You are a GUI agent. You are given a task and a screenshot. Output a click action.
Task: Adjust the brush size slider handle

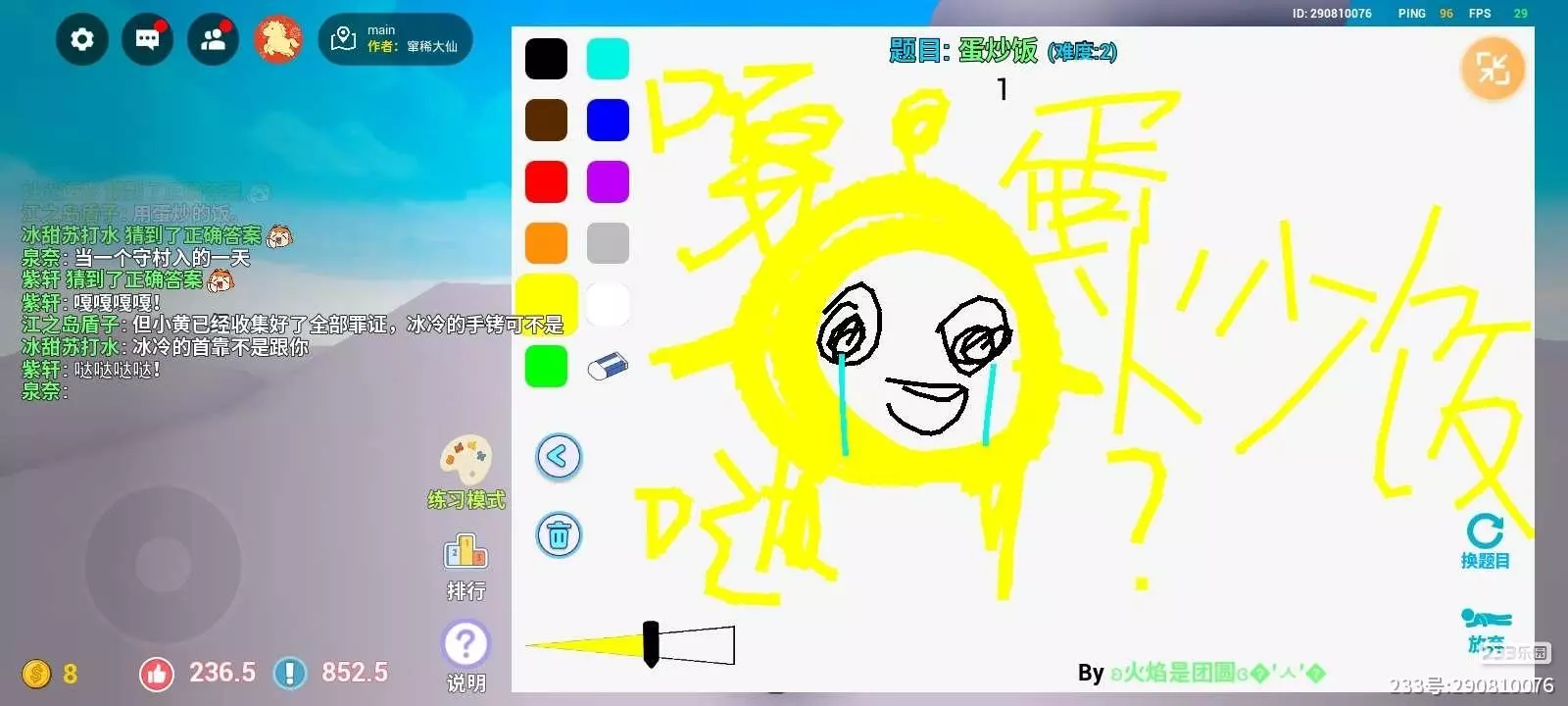[651, 644]
